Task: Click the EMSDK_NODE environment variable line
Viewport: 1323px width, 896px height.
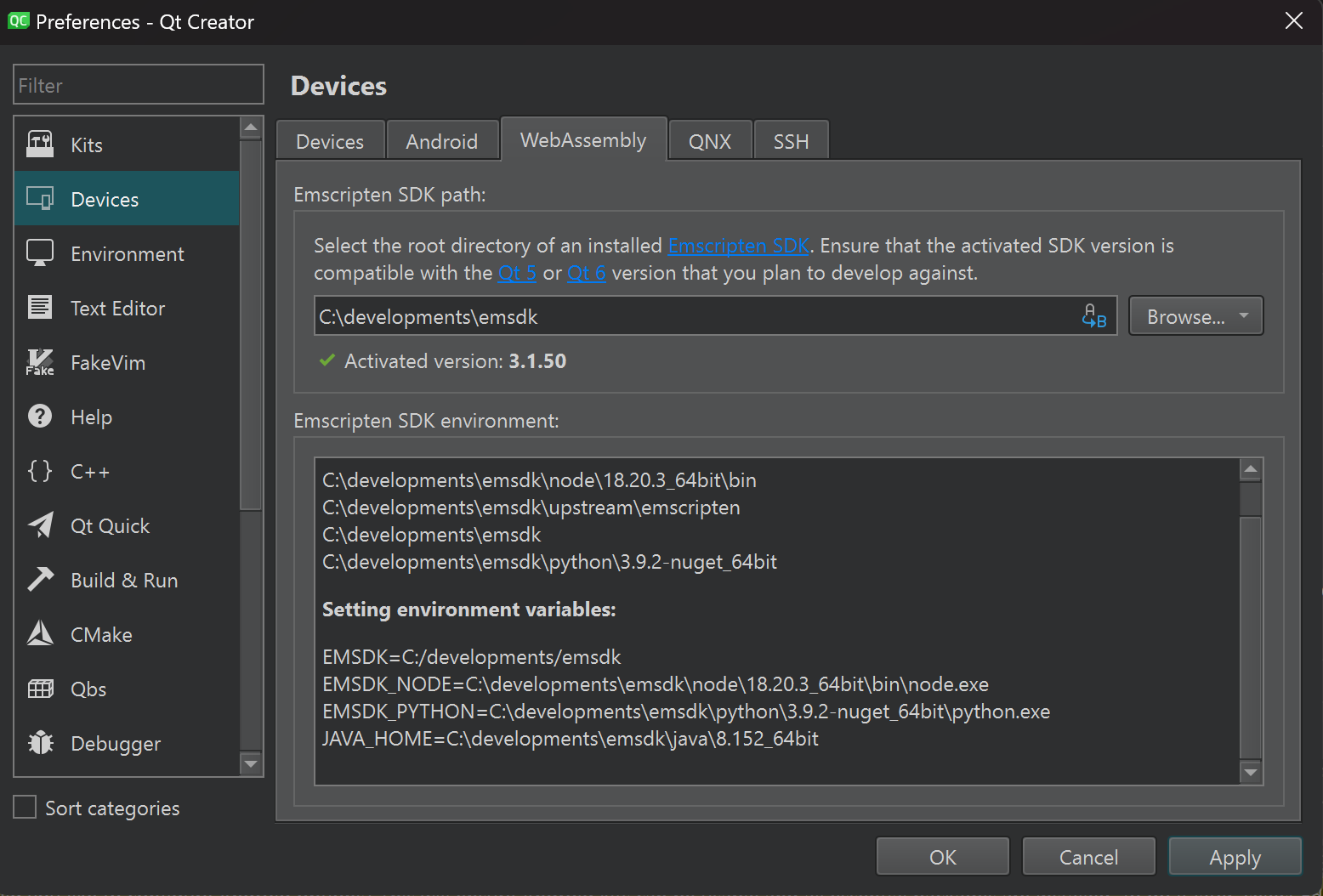Action: click(x=656, y=684)
